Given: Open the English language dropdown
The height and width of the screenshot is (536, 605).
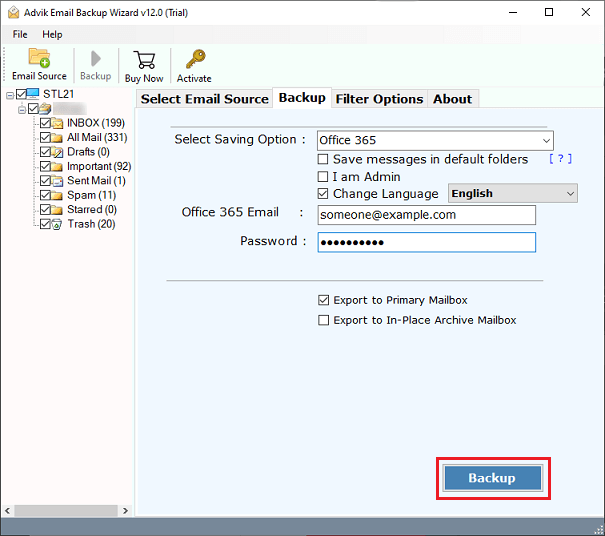Looking at the screenshot, I should coord(513,193).
